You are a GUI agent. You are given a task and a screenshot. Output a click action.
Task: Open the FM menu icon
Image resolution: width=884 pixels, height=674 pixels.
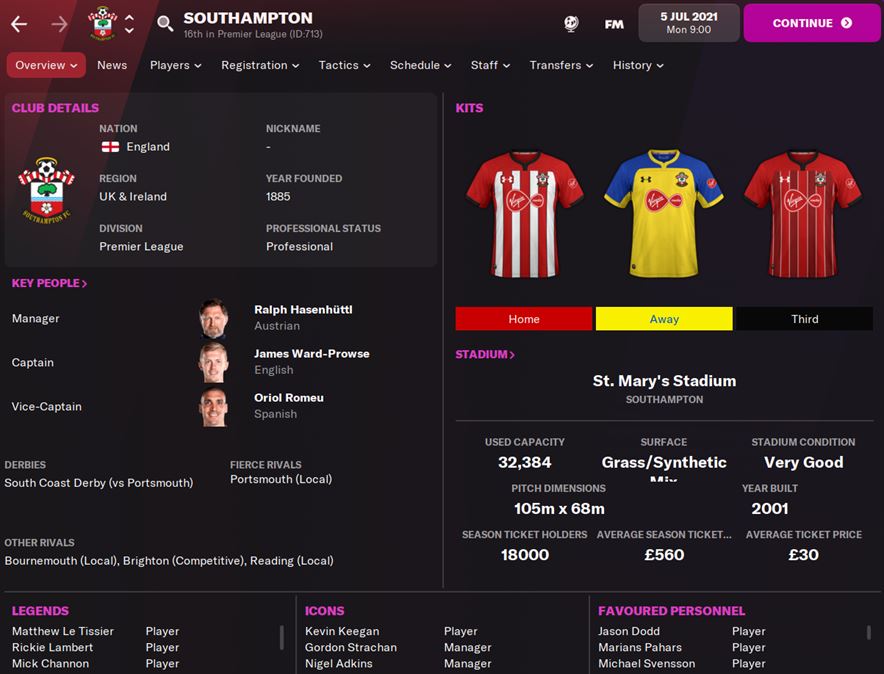click(614, 24)
